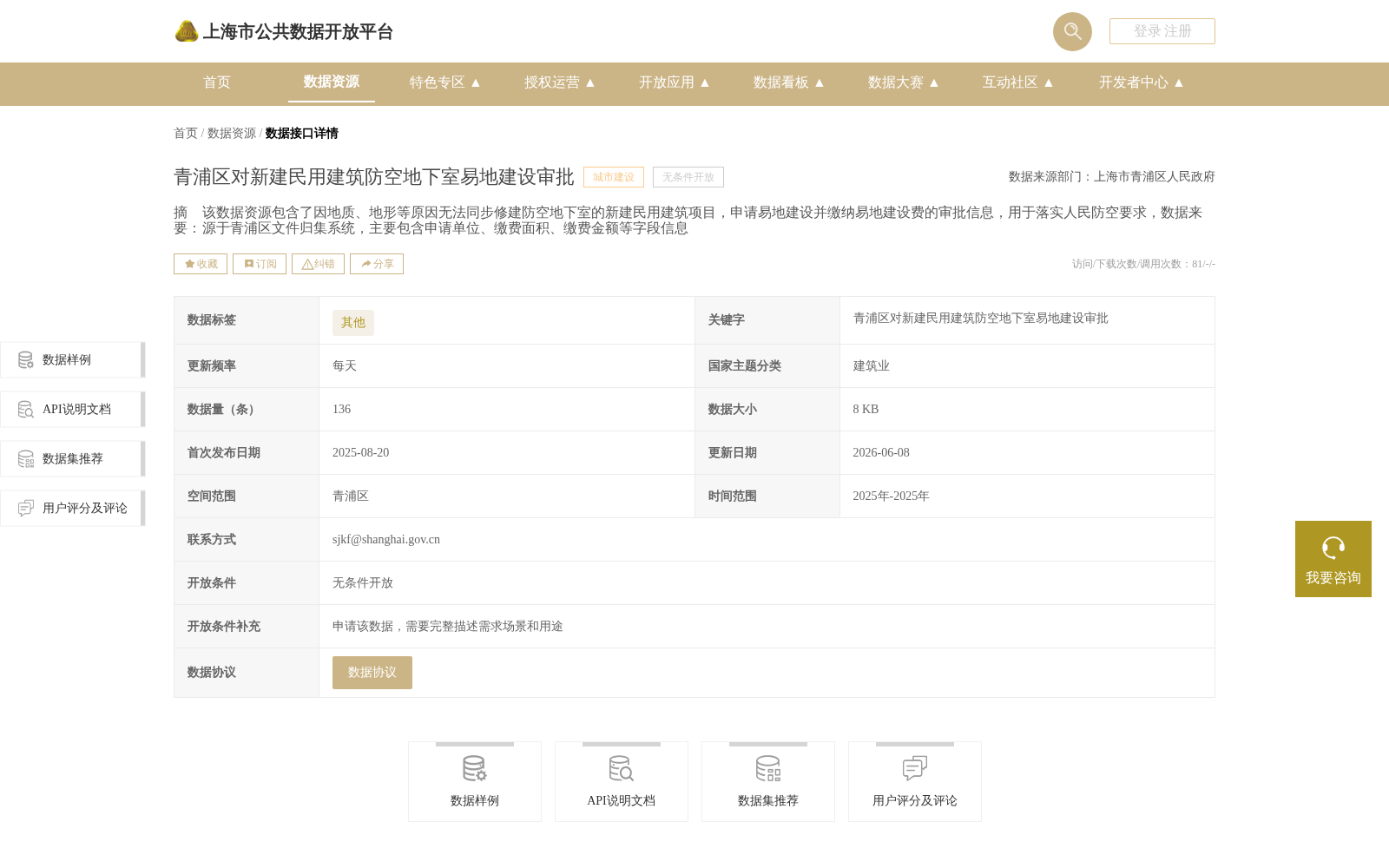1389x868 pixels.
Task: Click 申请该数据，需要完整描述需求场景和用途 text
Action: point(448,627)
